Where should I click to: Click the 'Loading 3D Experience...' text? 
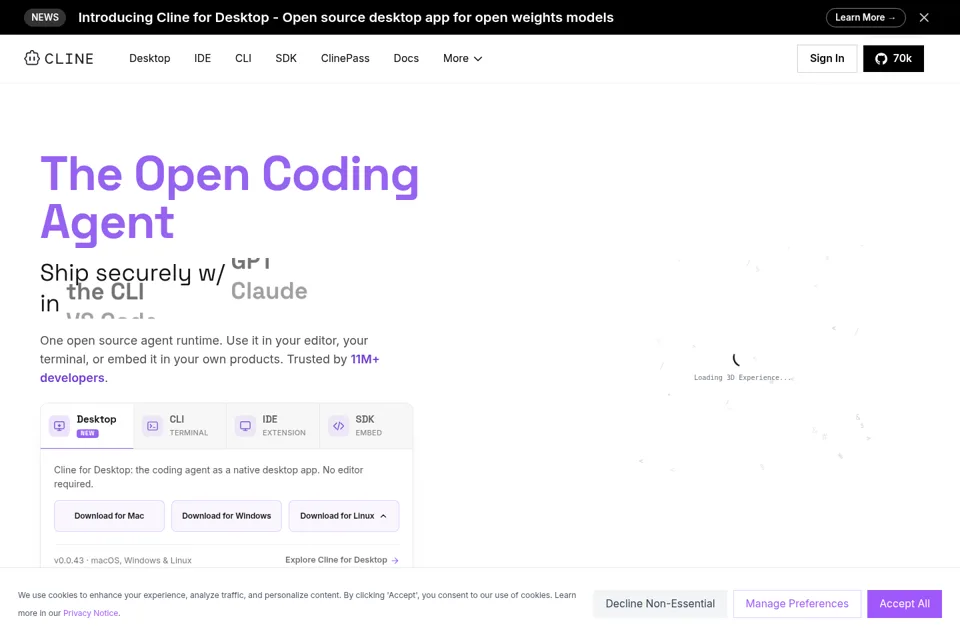(x=743, y=377)
